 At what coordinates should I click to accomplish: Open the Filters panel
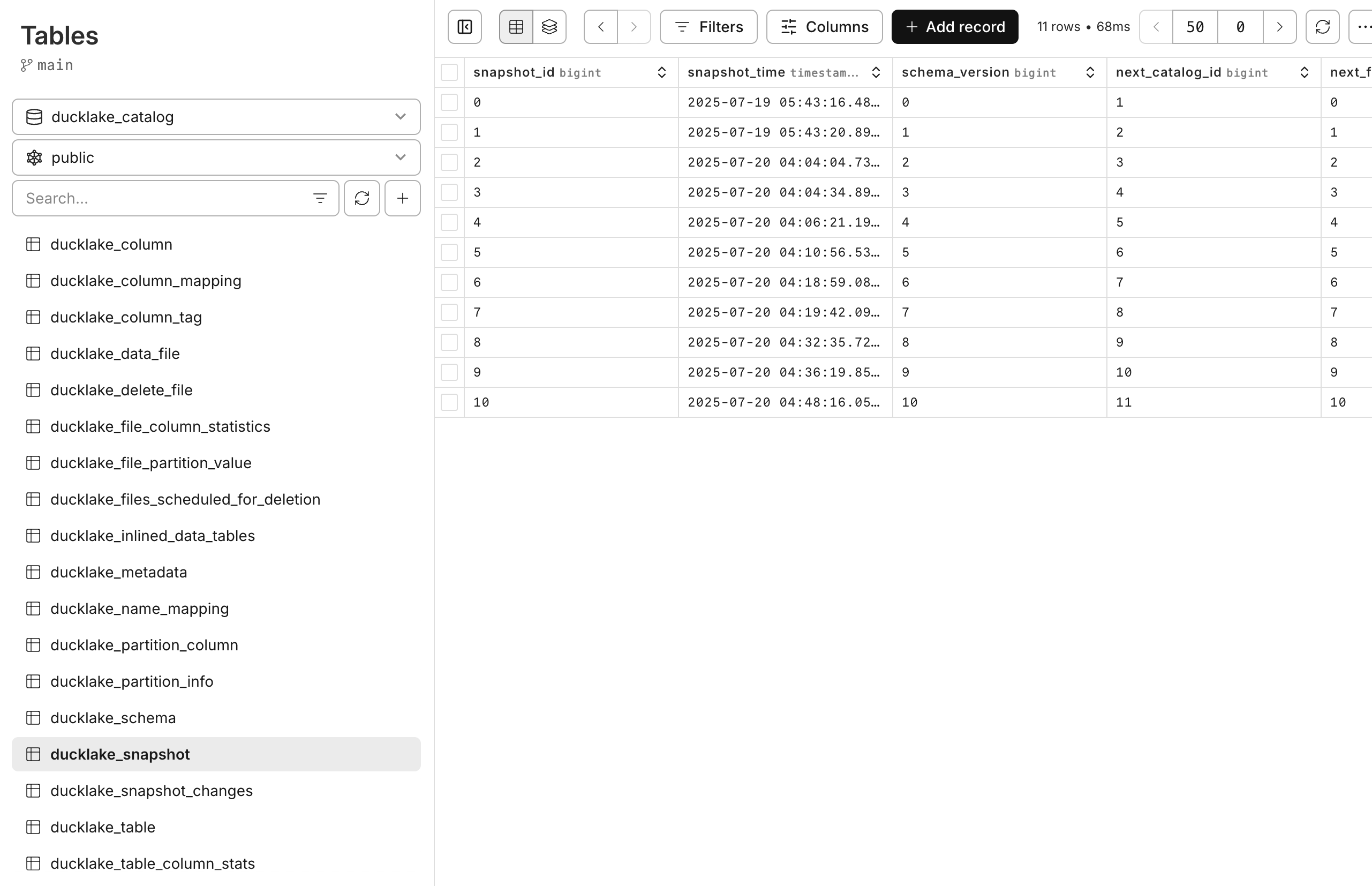coord(708,26)
